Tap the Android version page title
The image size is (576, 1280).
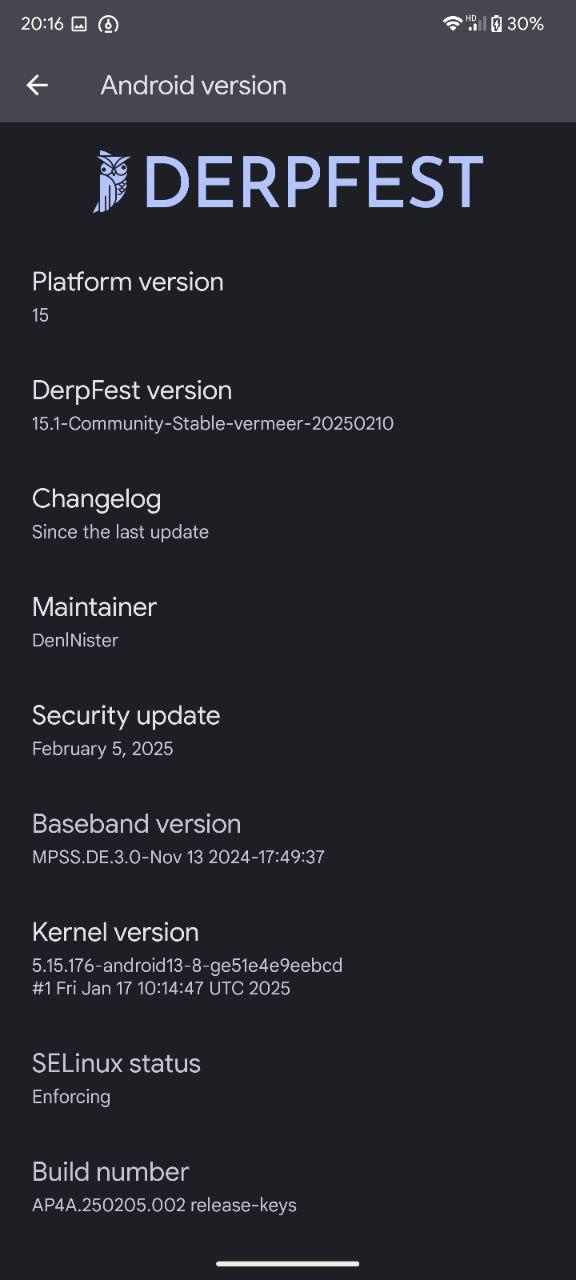click(193, 85)
